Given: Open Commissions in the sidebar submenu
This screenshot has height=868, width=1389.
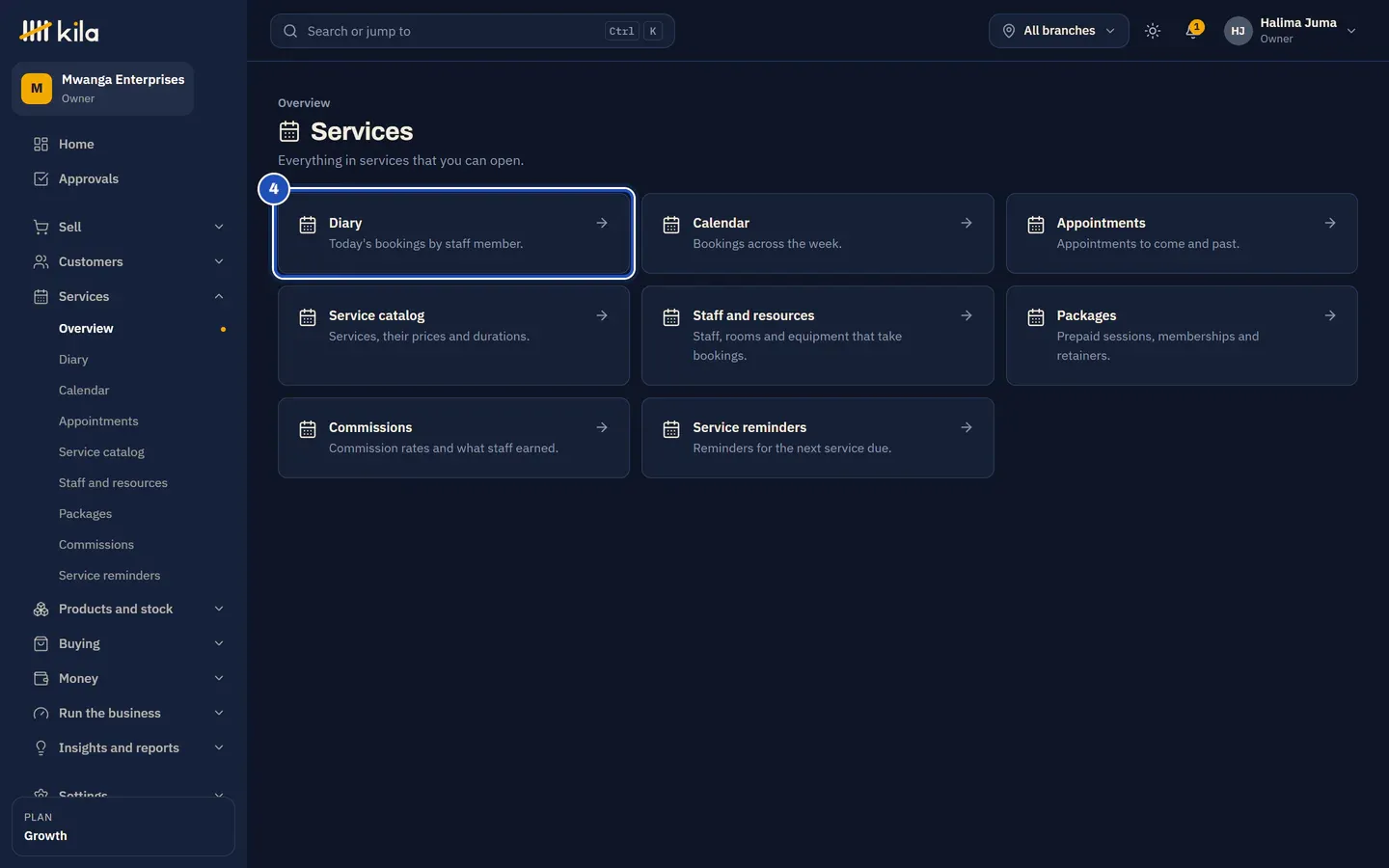Looking at the screenshot, I should pos(96,544).
